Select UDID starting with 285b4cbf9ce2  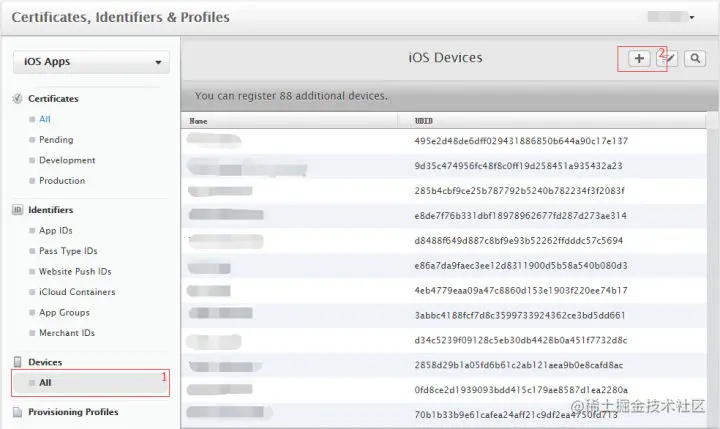[x=519, y=191]
